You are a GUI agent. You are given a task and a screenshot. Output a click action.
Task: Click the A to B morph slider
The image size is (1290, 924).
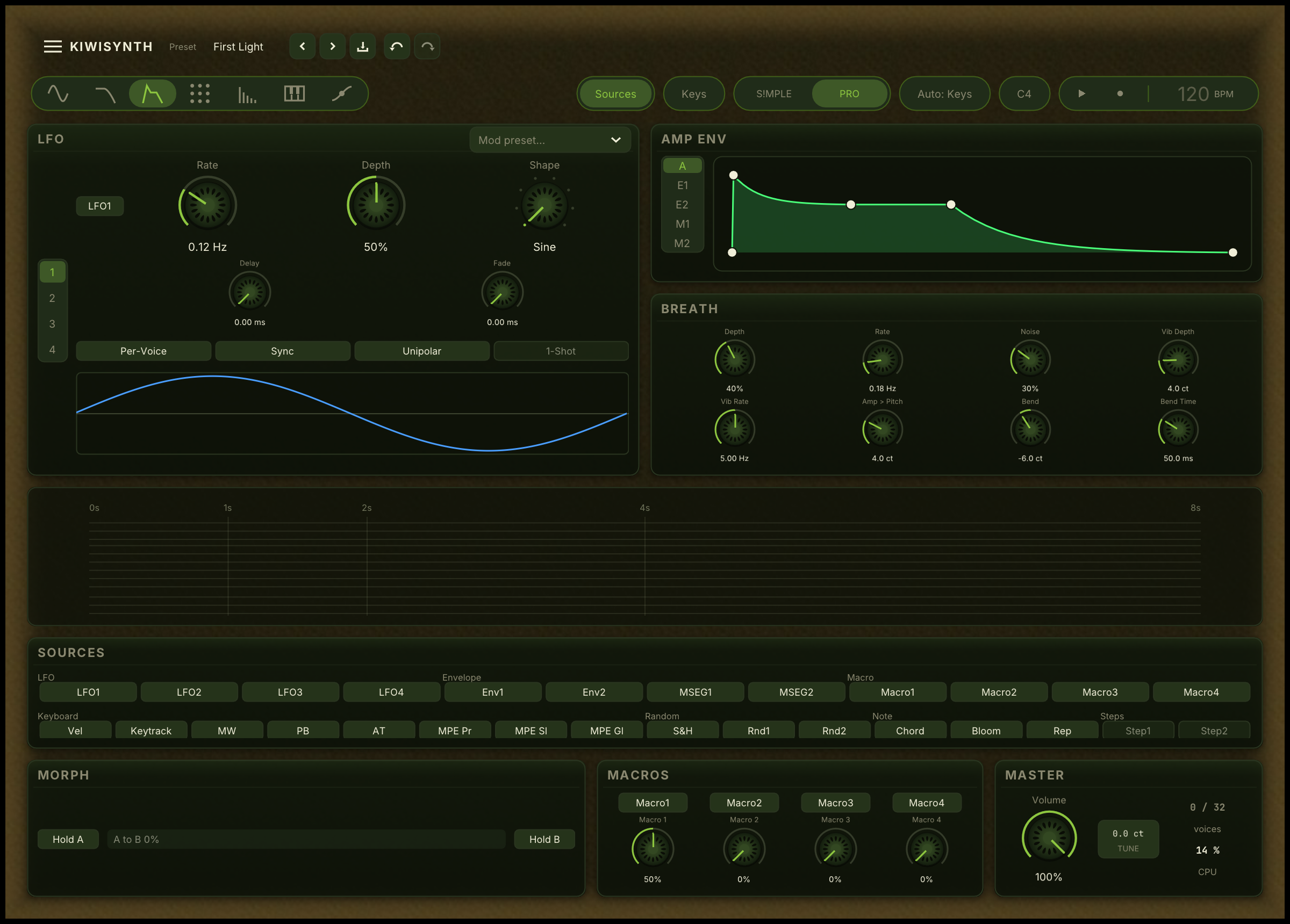pyautogui.click(x=306, y=839)
